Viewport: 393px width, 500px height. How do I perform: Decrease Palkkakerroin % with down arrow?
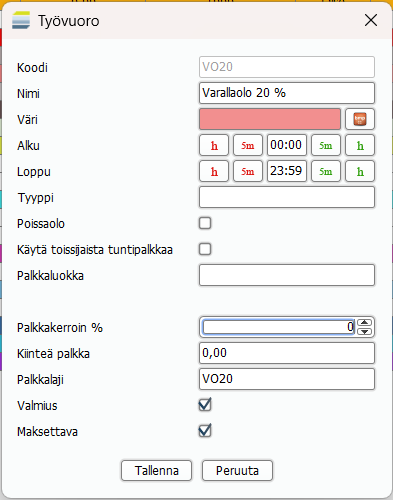click(365, 331)
